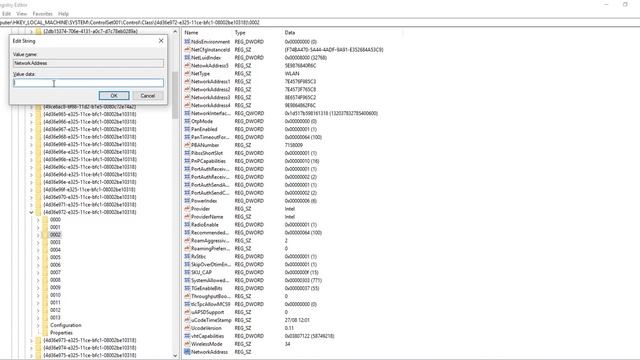Image resolution: width=640 pixels, height=360 pixels.
Task: Select the vhtCapabilities value name
Action: click(x=207, y=336)
